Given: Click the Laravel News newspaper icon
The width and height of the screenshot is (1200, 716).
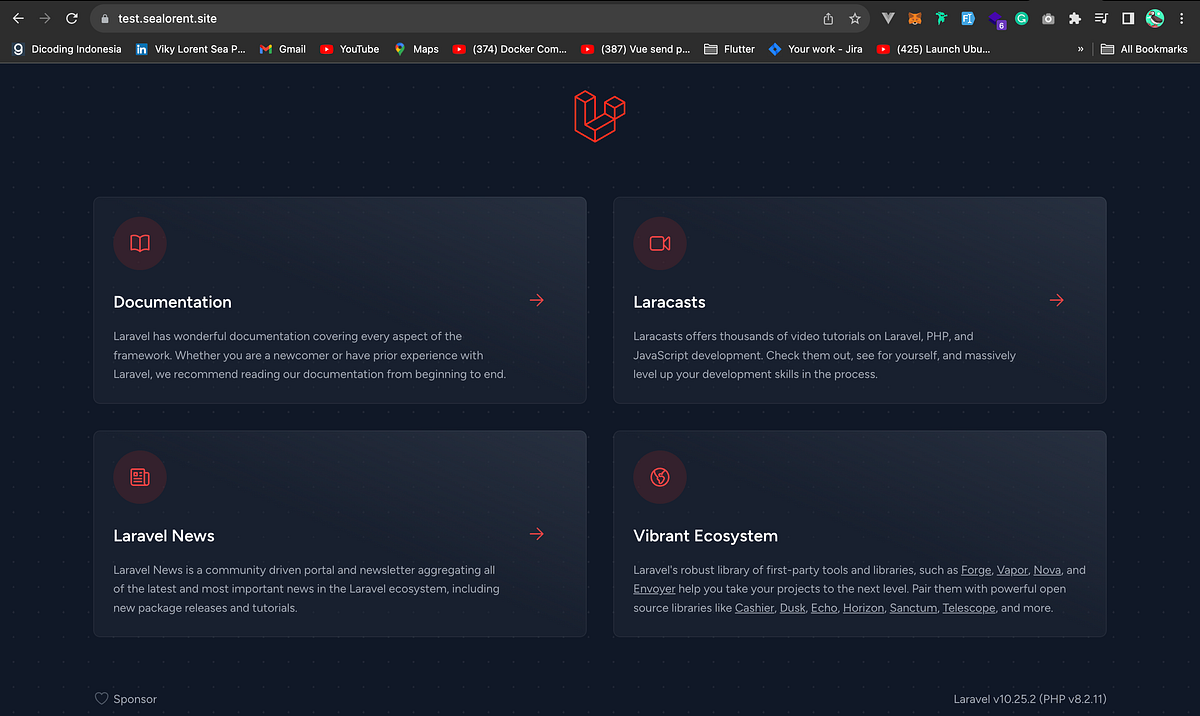Looking at the screenshot, I should pos(139,477).
